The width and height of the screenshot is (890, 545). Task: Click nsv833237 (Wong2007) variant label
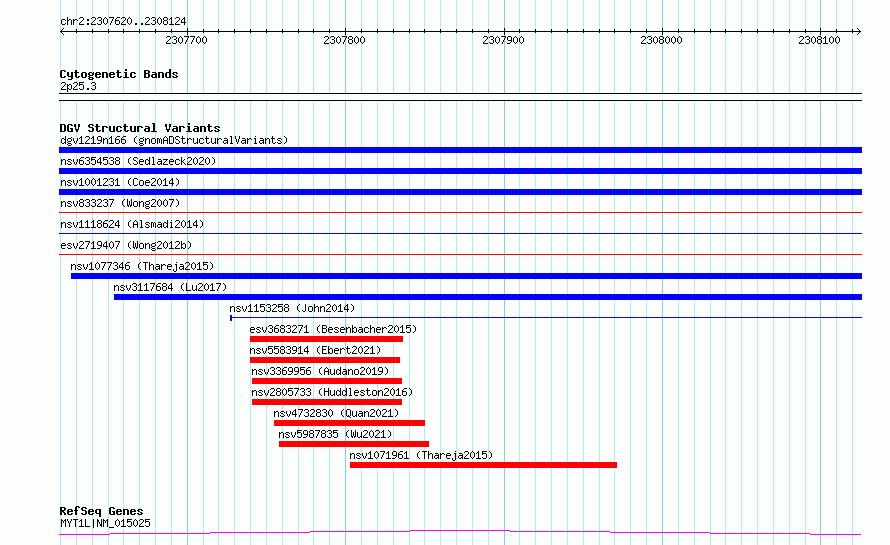coord(120,203)
